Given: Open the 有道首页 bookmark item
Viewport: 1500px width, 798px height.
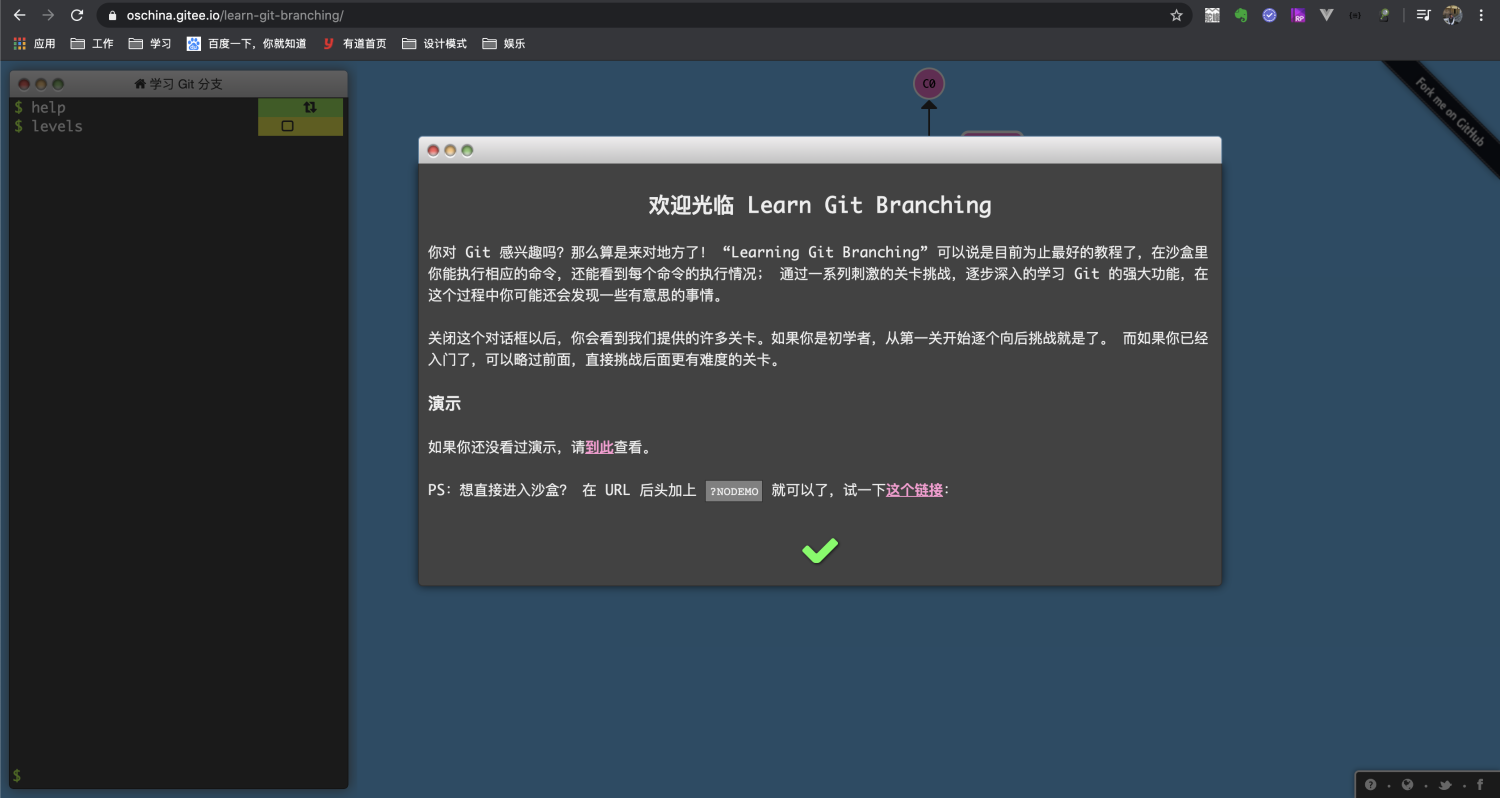Looking at the screenshot, I should pos(356,43).
